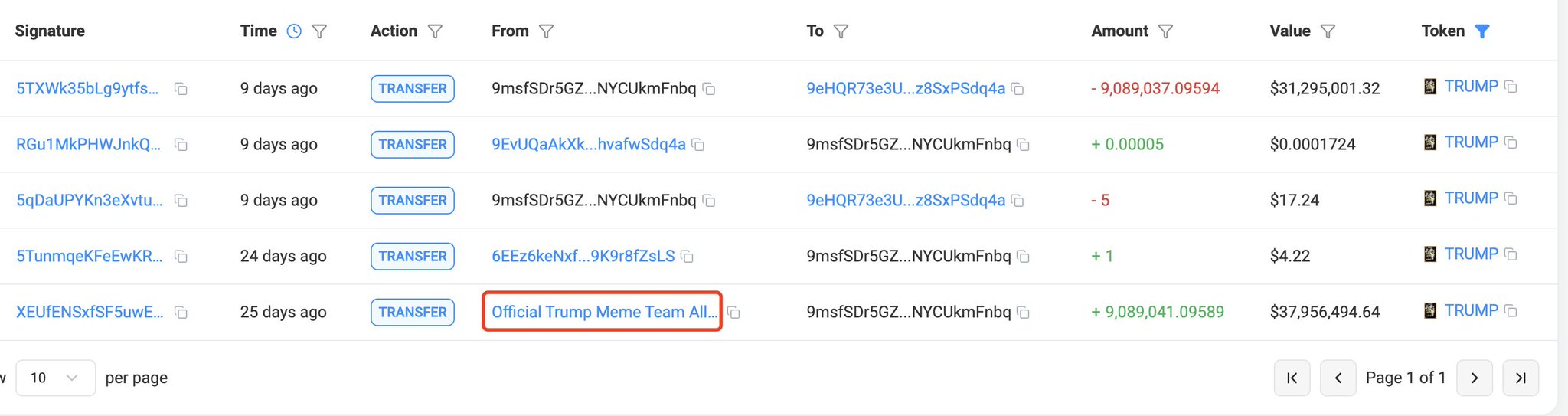Open the Official Trump Meme Team link
This screenshot has height=416, width=1568.
point(603,312)
